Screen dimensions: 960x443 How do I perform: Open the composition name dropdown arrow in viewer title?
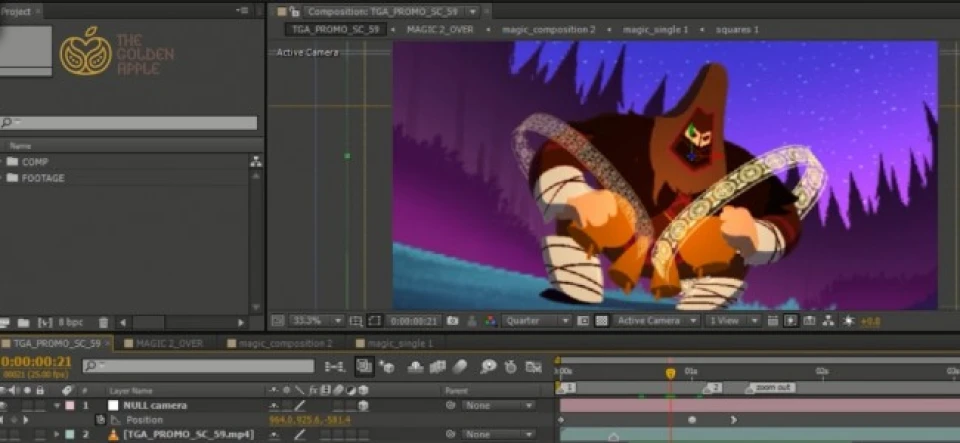click(x=473, y=11)
